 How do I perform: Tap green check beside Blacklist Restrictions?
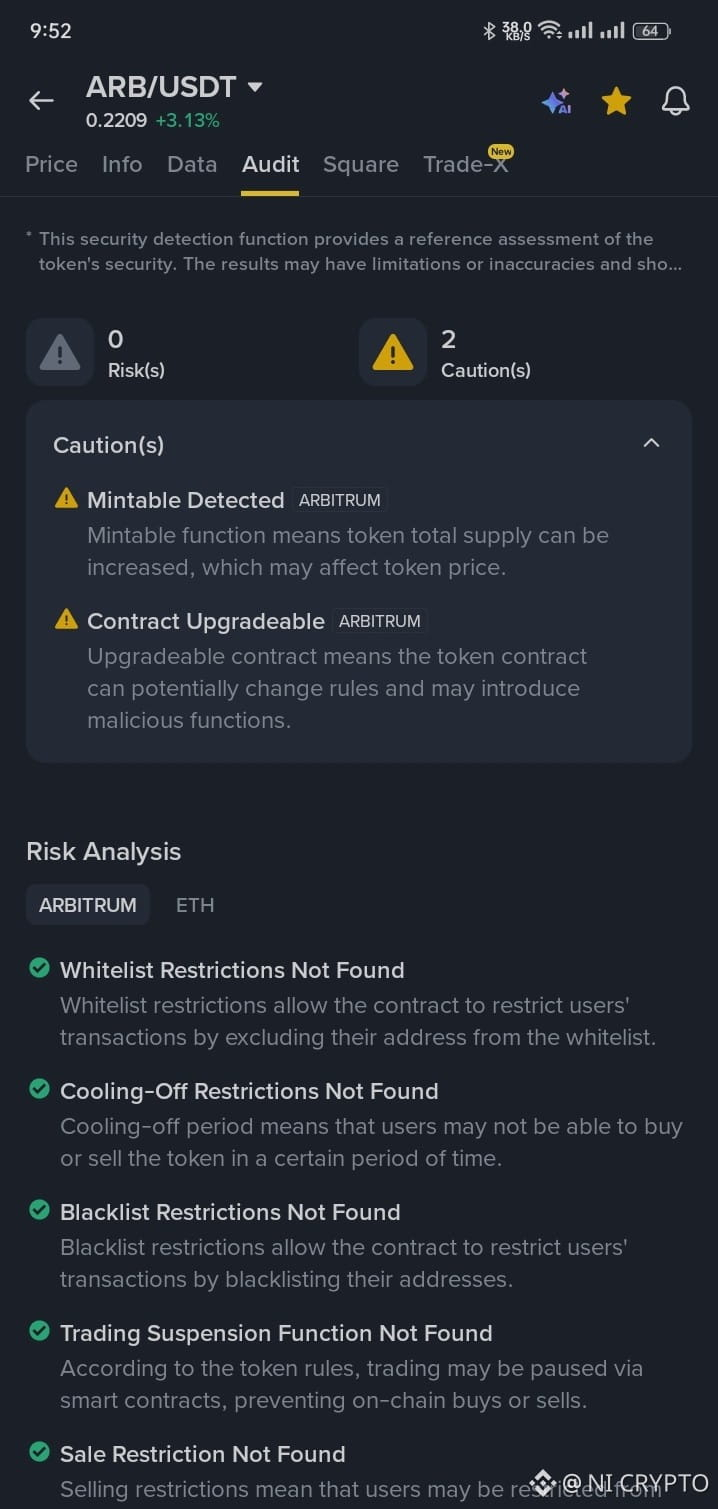point(39,1210)
